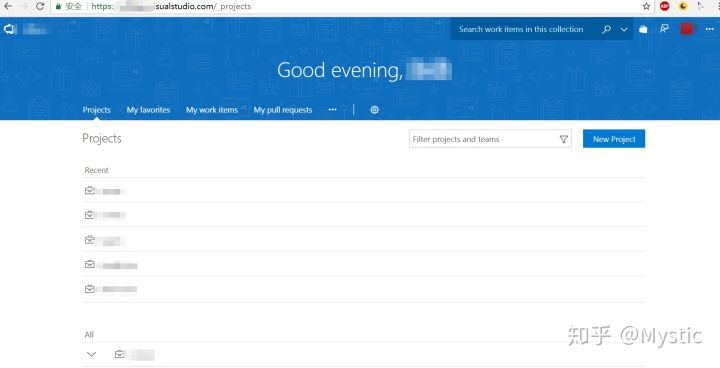This screenshot has height=368, width=720.
Task: Open the settings gear icon
Action: coord(375,110)
